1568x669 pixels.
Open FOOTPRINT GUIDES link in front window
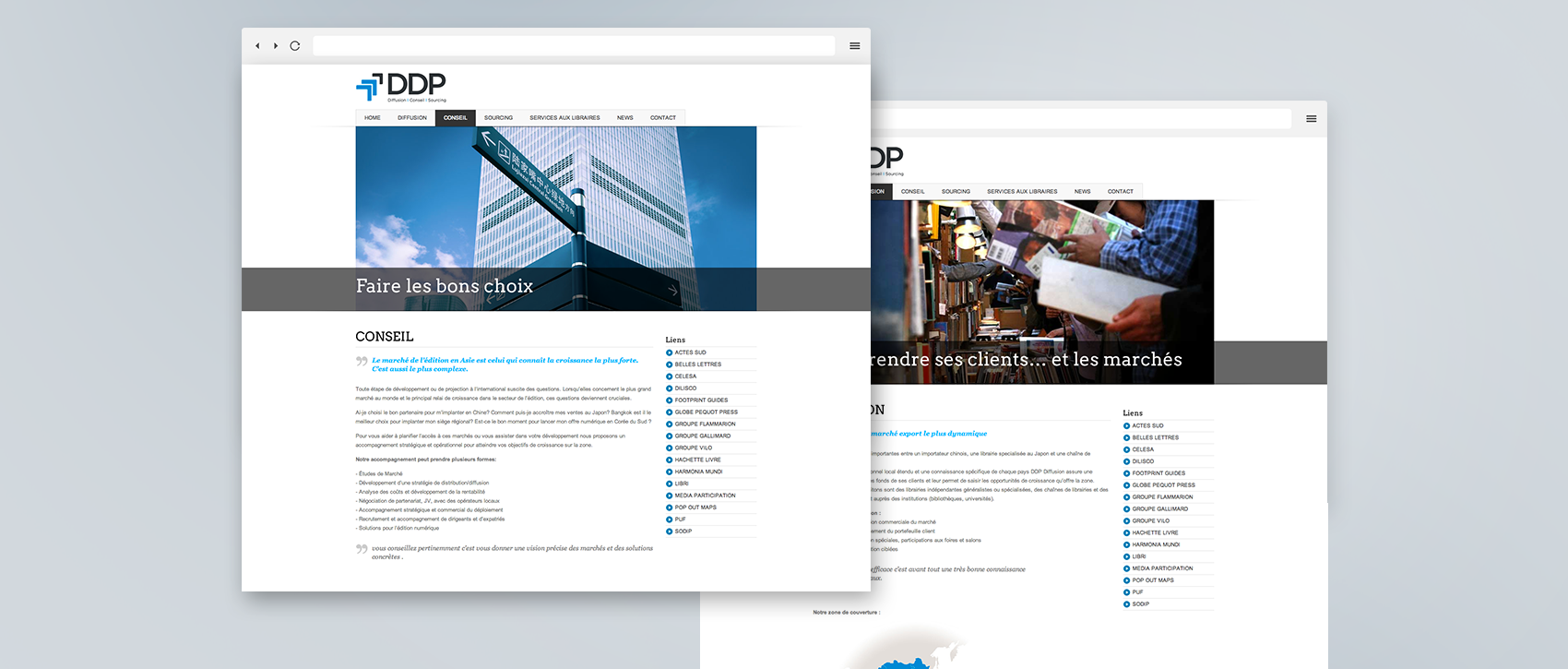pyautogui.click(x=701, y=400)
